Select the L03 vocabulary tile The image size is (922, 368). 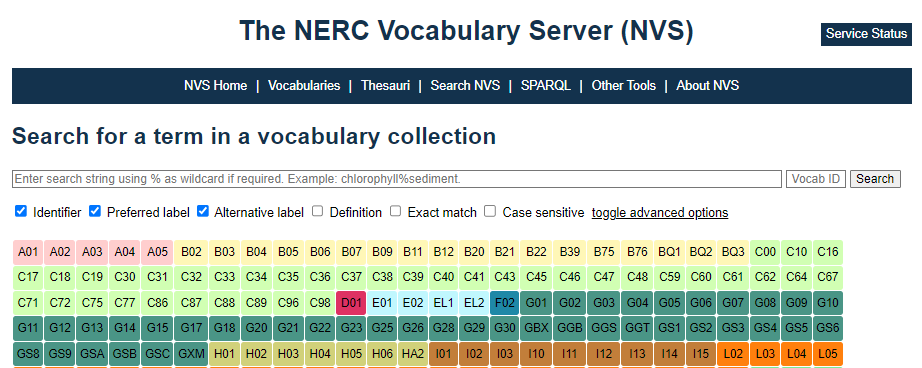tap(765, 354)
